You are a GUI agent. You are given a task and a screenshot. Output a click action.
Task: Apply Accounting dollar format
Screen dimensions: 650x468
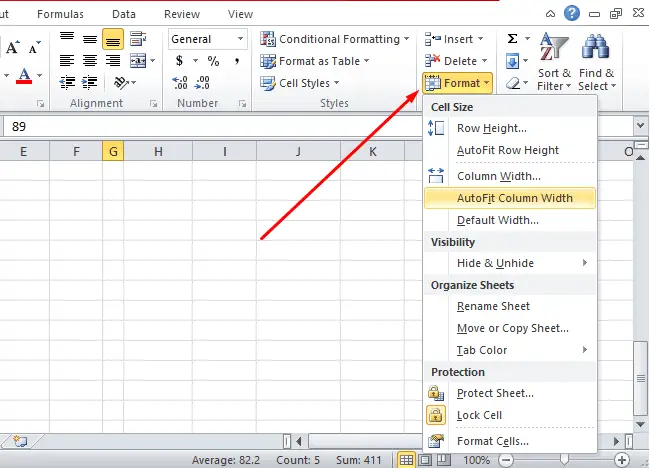[179, 61]
